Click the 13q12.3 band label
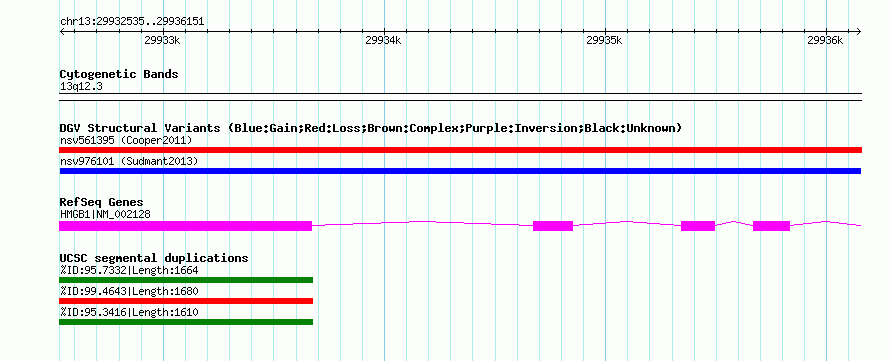The width and height of the screenshot is (890, 361). point(81,87)
